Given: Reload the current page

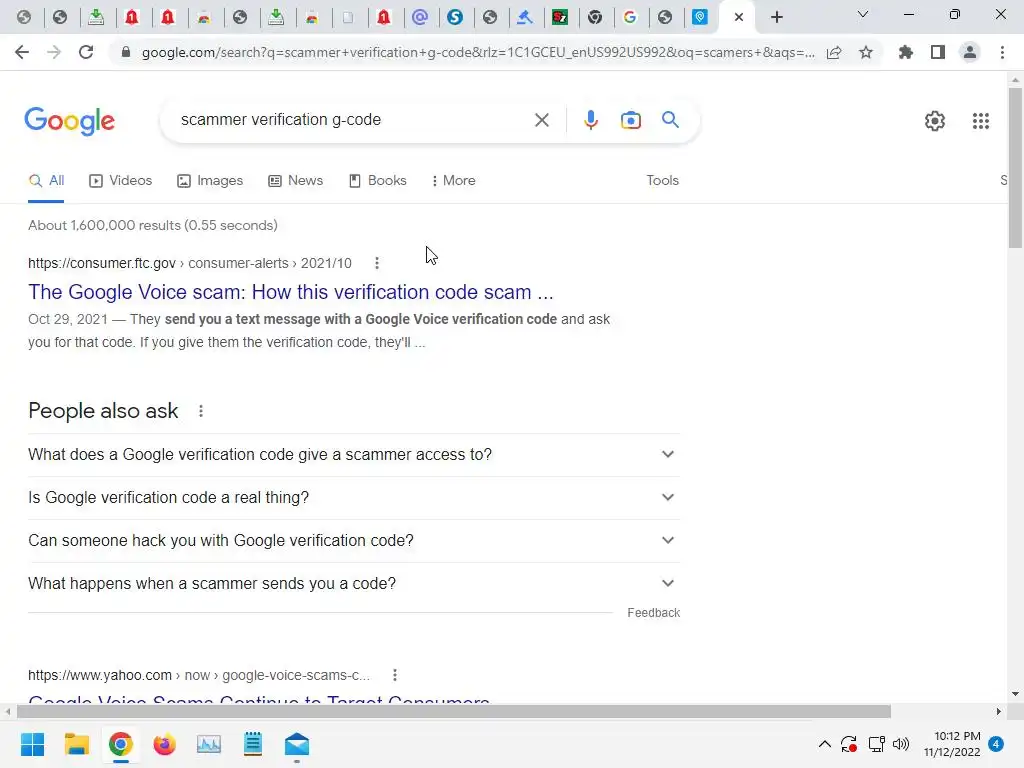Looking at the screenshot, I should [x=86, y=52].
